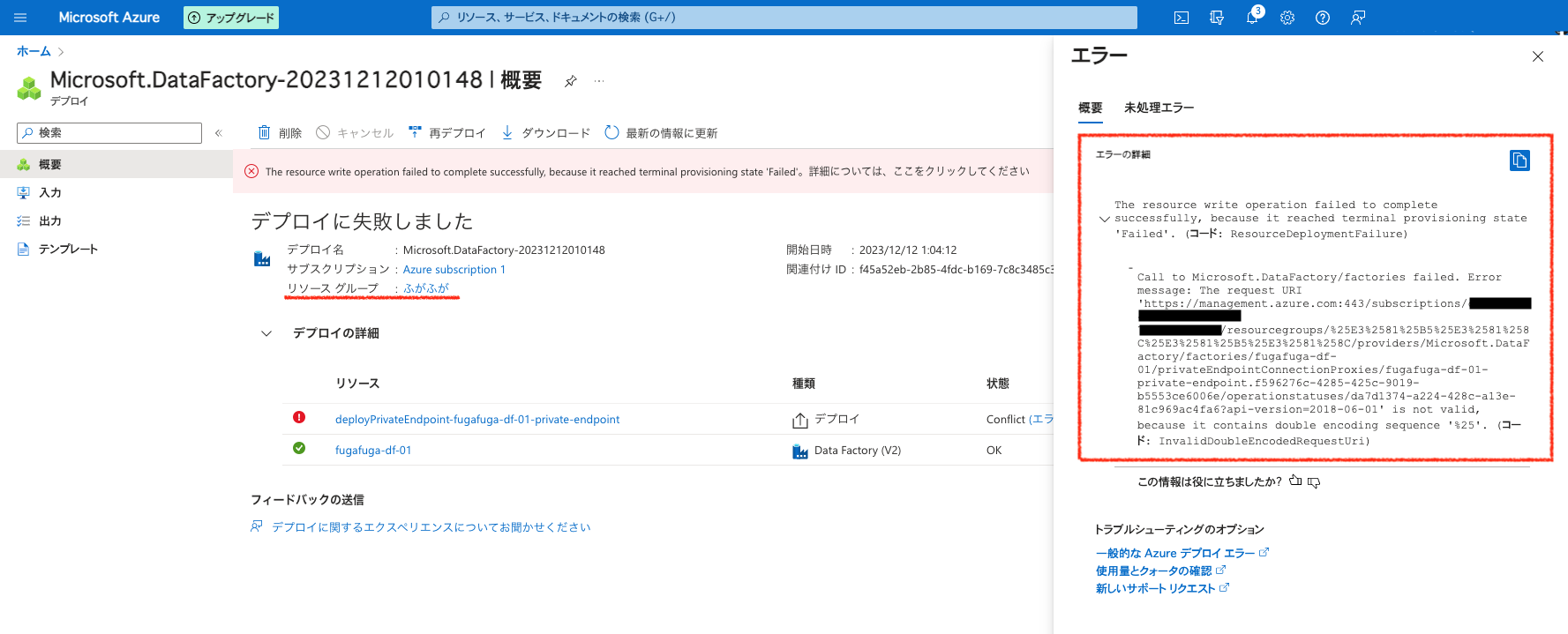Click the red error icon for deployPrivateEndpoint row

(299, 417)
